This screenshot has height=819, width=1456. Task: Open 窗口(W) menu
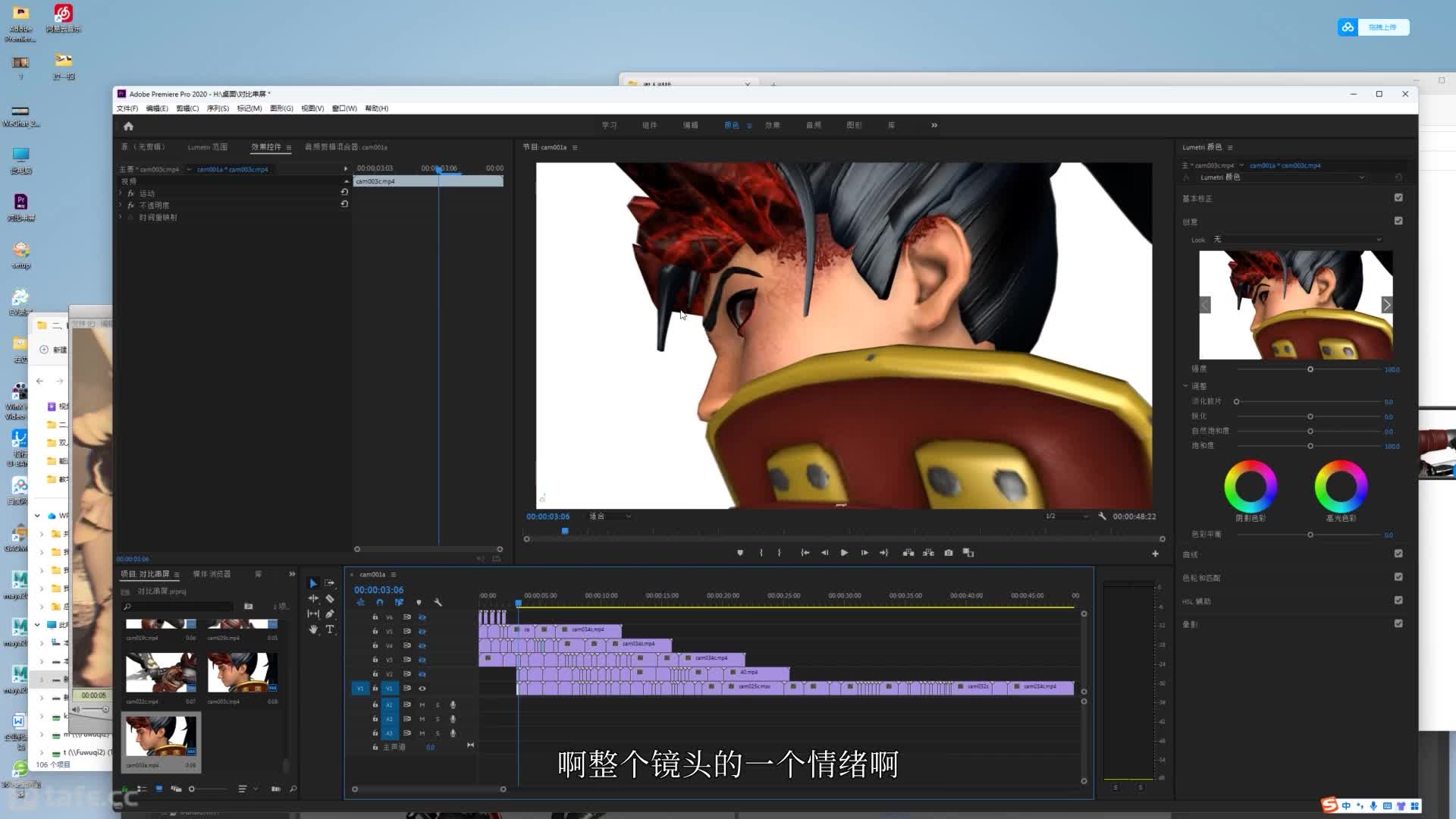[344, 108]
